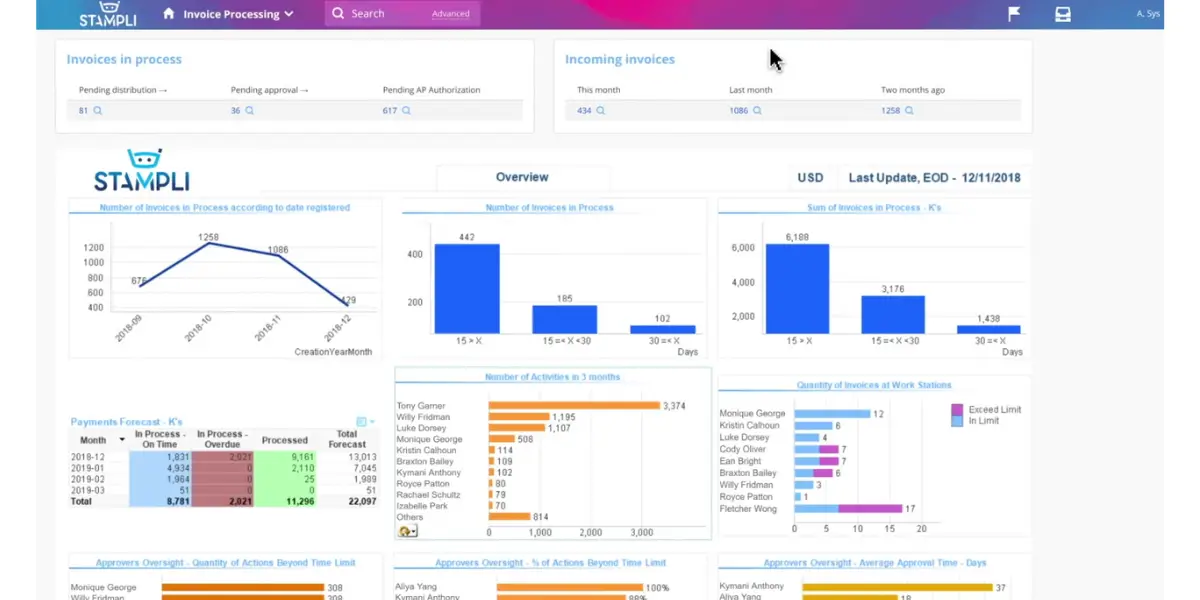Click Last Update, EOD - 12/11/2018 label

pyautogui.click(x=934, y=178)
